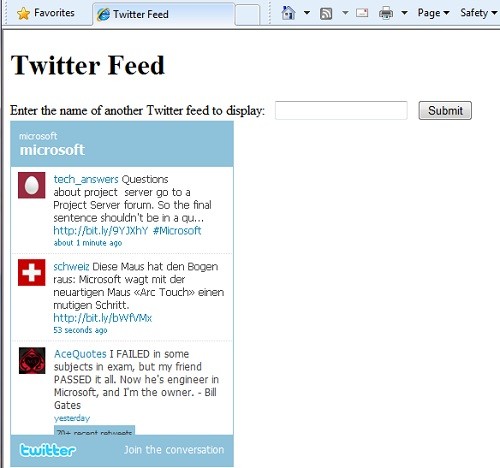The width and height of the screenshot is (500, 468).
Task: Click the twitter logo in widget footer
Action: pos(48,450)
